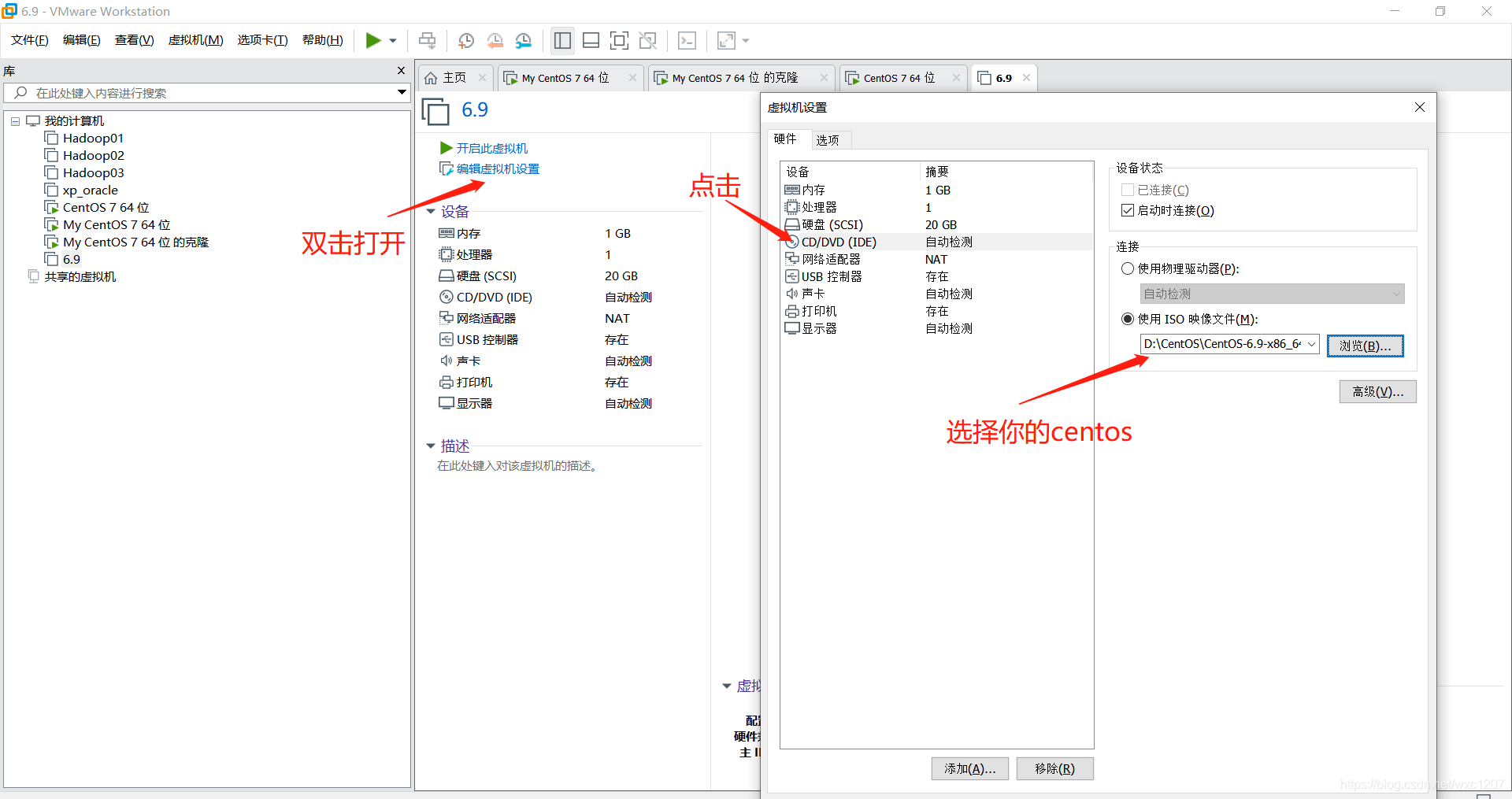Click the stretch guest display icon
This screenshot has height=799, width=1512.
pos(726,40)
